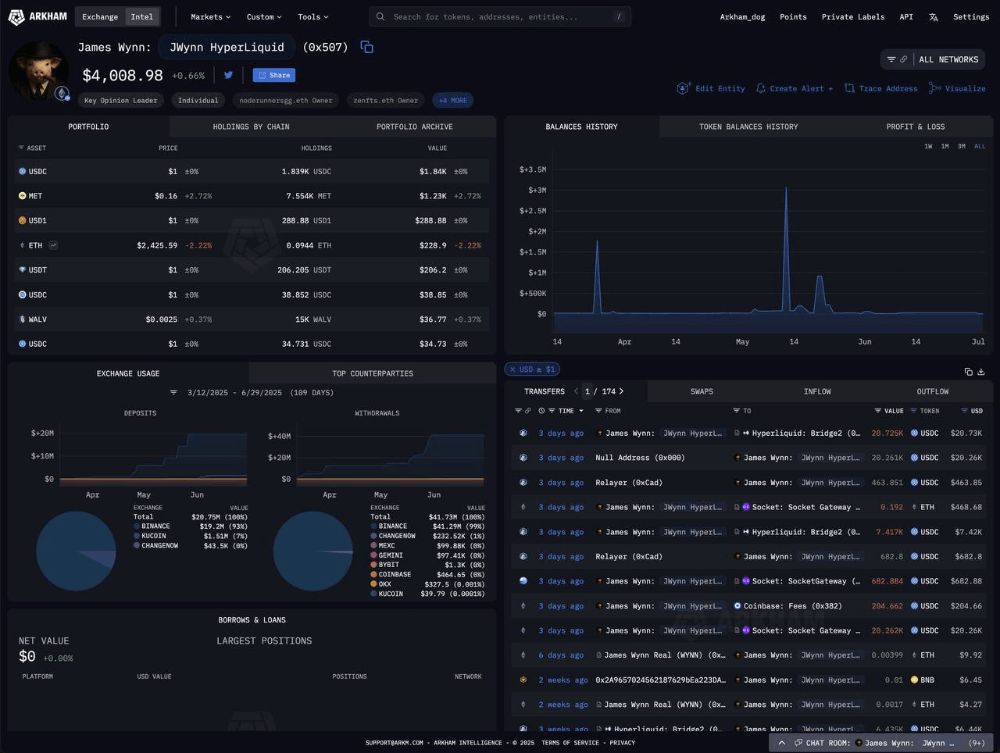Open the Custom dropdown menu
The height and width of the screenshot is (753, 1000).
264,17
